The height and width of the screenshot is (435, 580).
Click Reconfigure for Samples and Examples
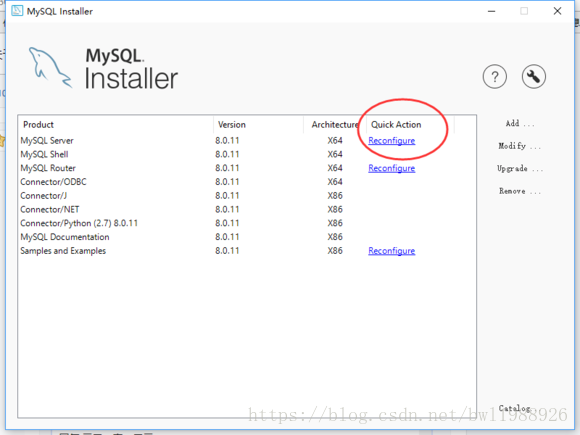391,251
